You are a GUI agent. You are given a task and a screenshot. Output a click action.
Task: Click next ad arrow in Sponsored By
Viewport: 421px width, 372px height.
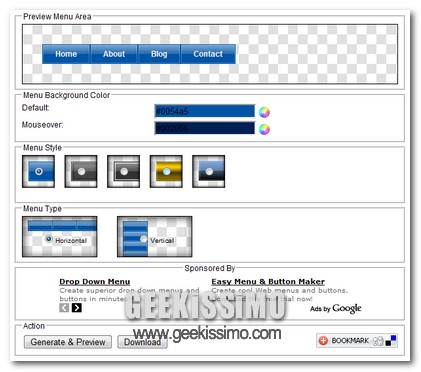77,308
